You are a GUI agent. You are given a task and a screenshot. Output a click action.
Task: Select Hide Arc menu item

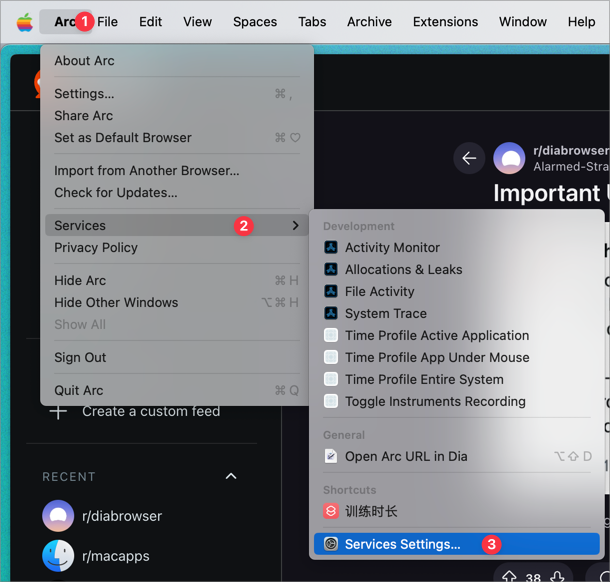pos(177,280)
